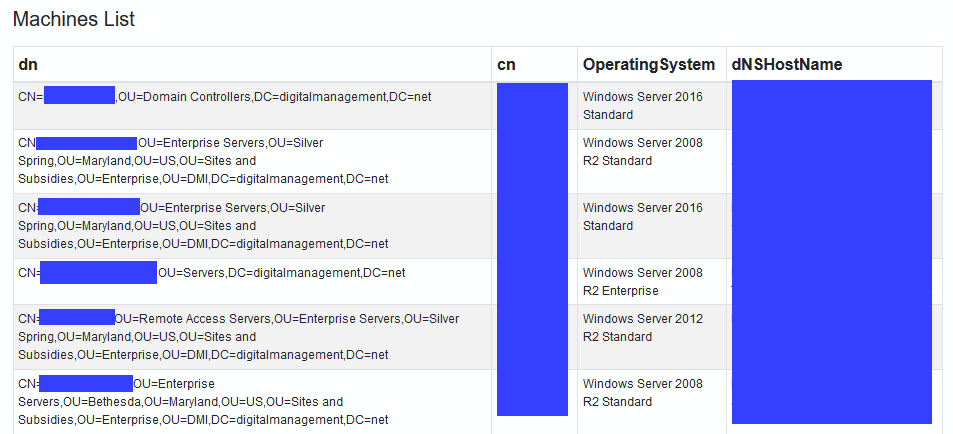Viewport: 953px width, 434px height.
Task: Click the cn column header
Action: (506, 65)
